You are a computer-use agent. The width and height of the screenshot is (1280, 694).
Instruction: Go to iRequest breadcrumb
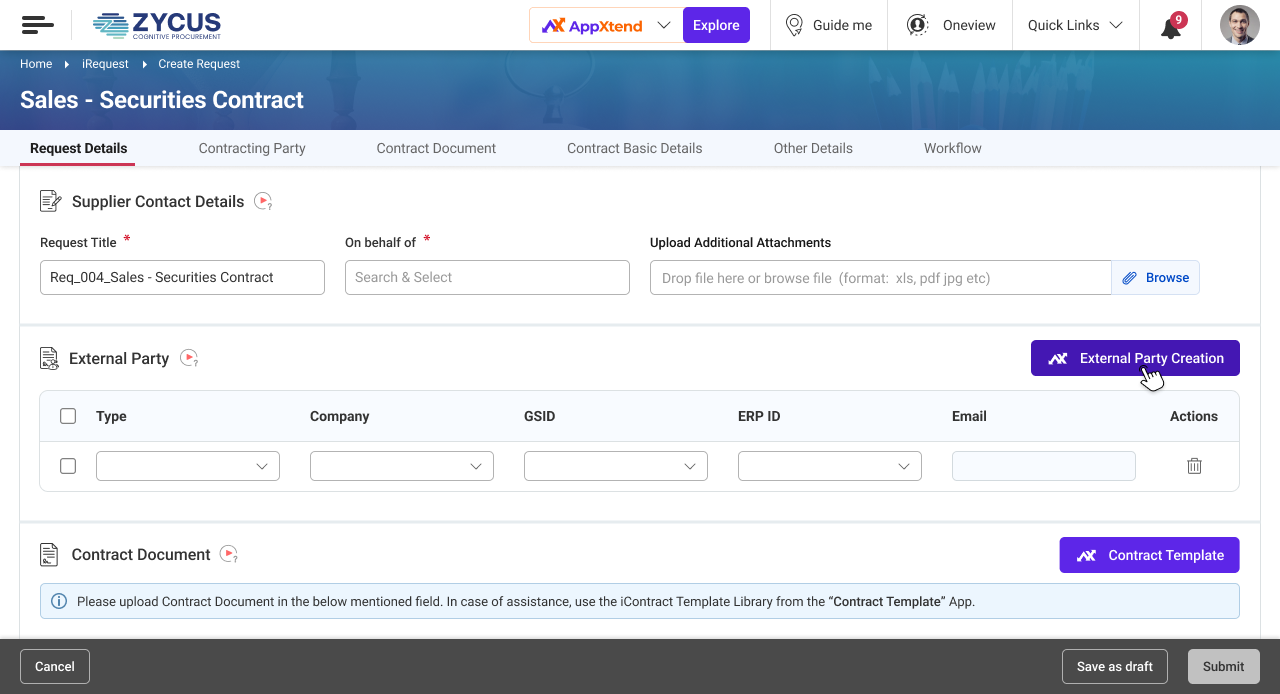(x=105, y=64)
